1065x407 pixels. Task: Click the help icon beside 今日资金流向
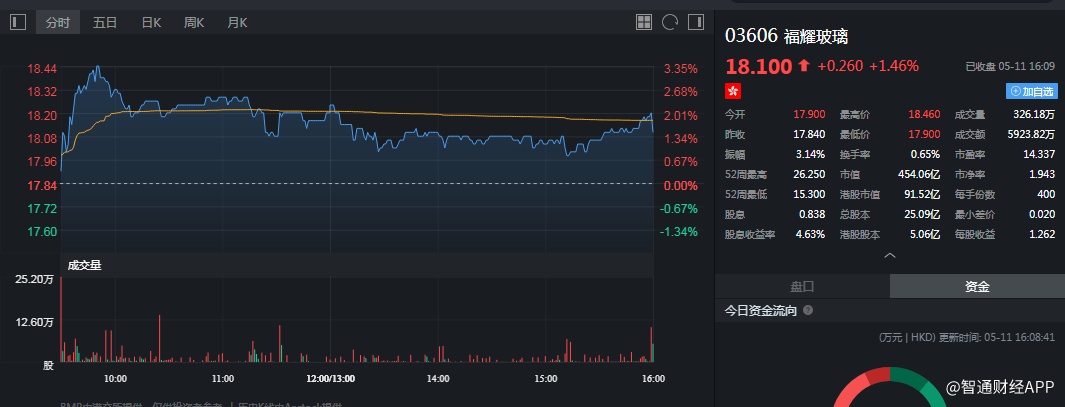coord(807,311)
